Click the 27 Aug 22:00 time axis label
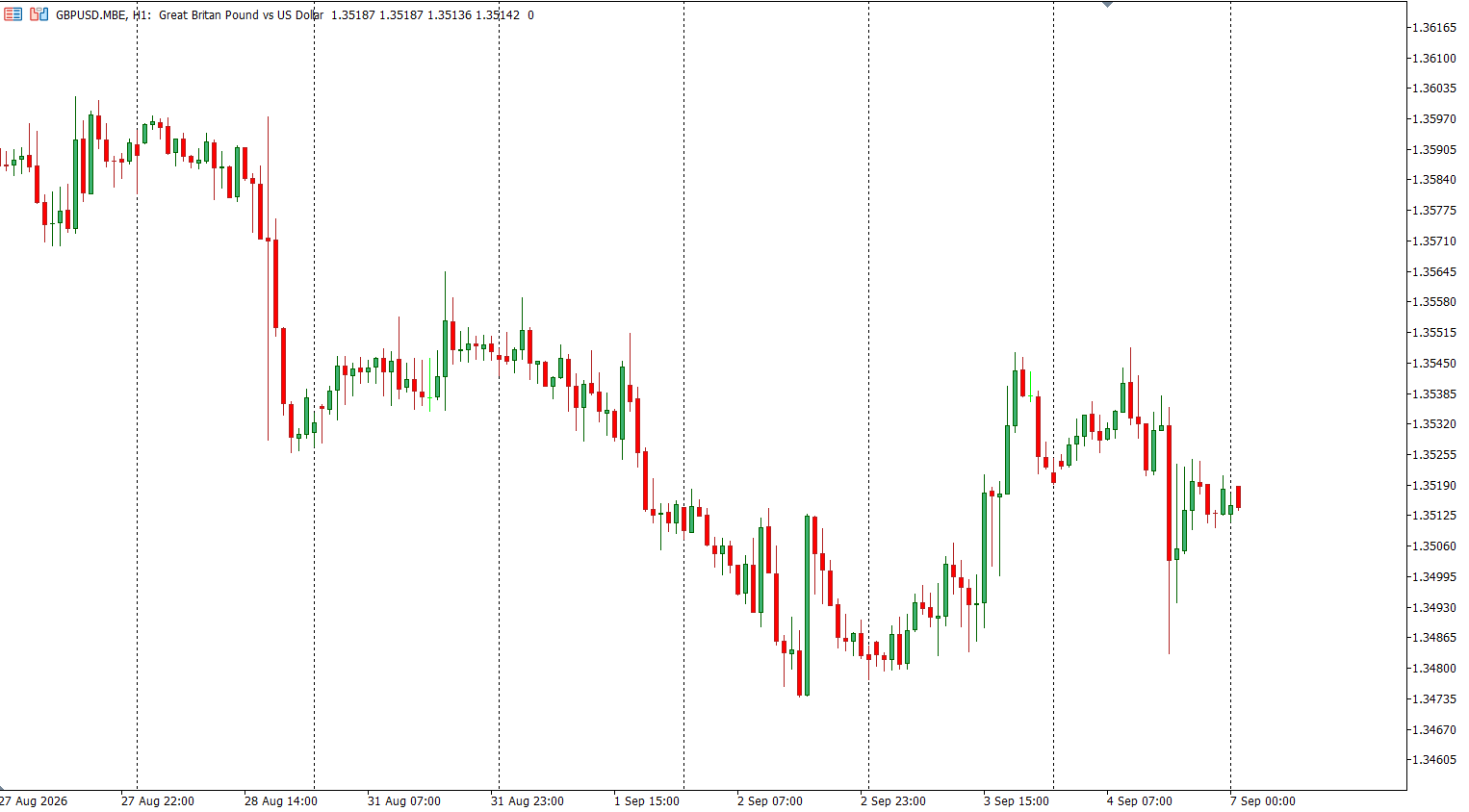This screenshot has width=1469, height=812. [157, 801]
